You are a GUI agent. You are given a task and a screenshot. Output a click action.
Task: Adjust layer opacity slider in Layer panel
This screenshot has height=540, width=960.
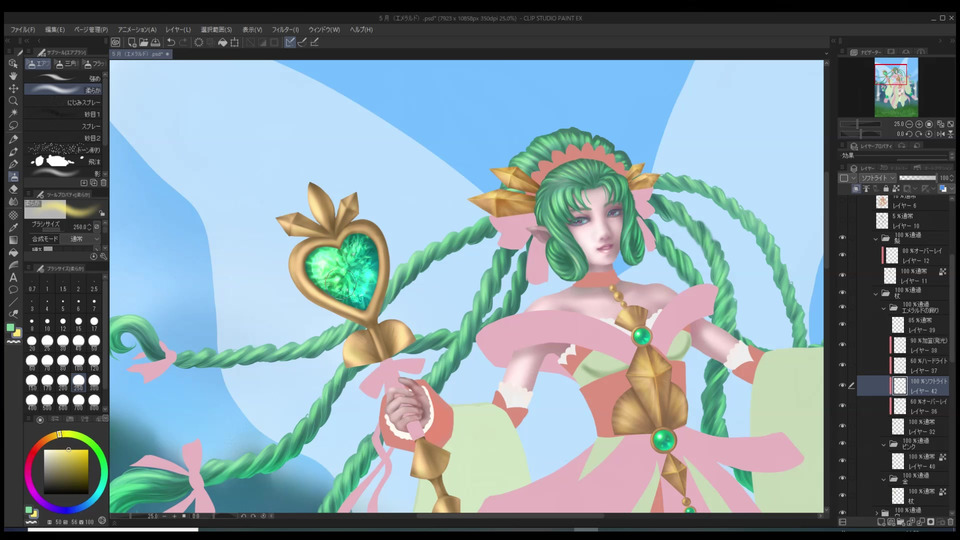918,178
